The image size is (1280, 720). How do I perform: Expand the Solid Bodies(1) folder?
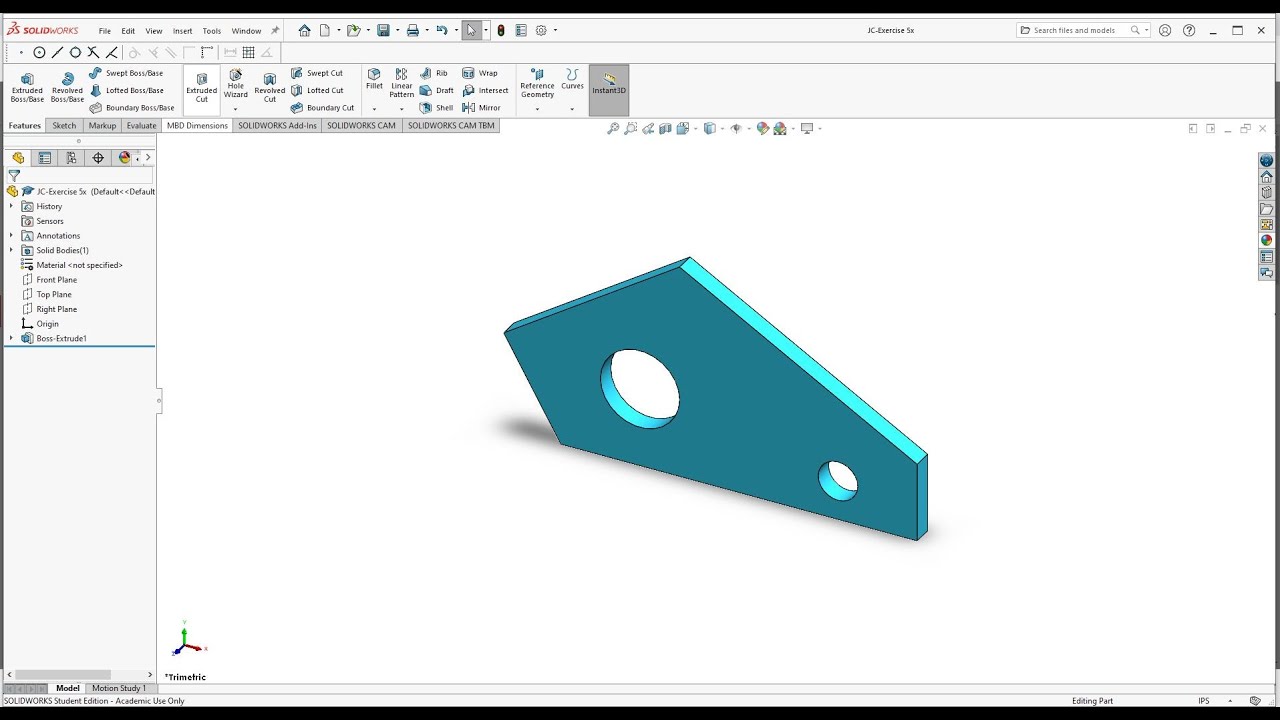tap(11, 250)
